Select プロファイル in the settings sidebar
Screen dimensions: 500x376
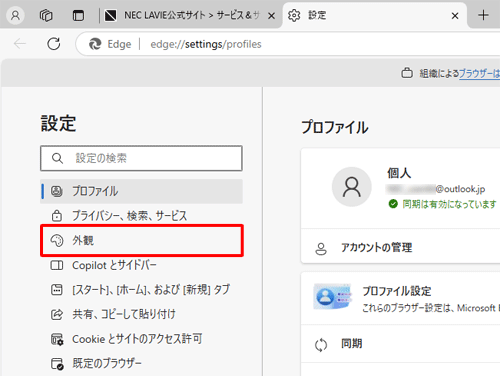tap(141, 191)
